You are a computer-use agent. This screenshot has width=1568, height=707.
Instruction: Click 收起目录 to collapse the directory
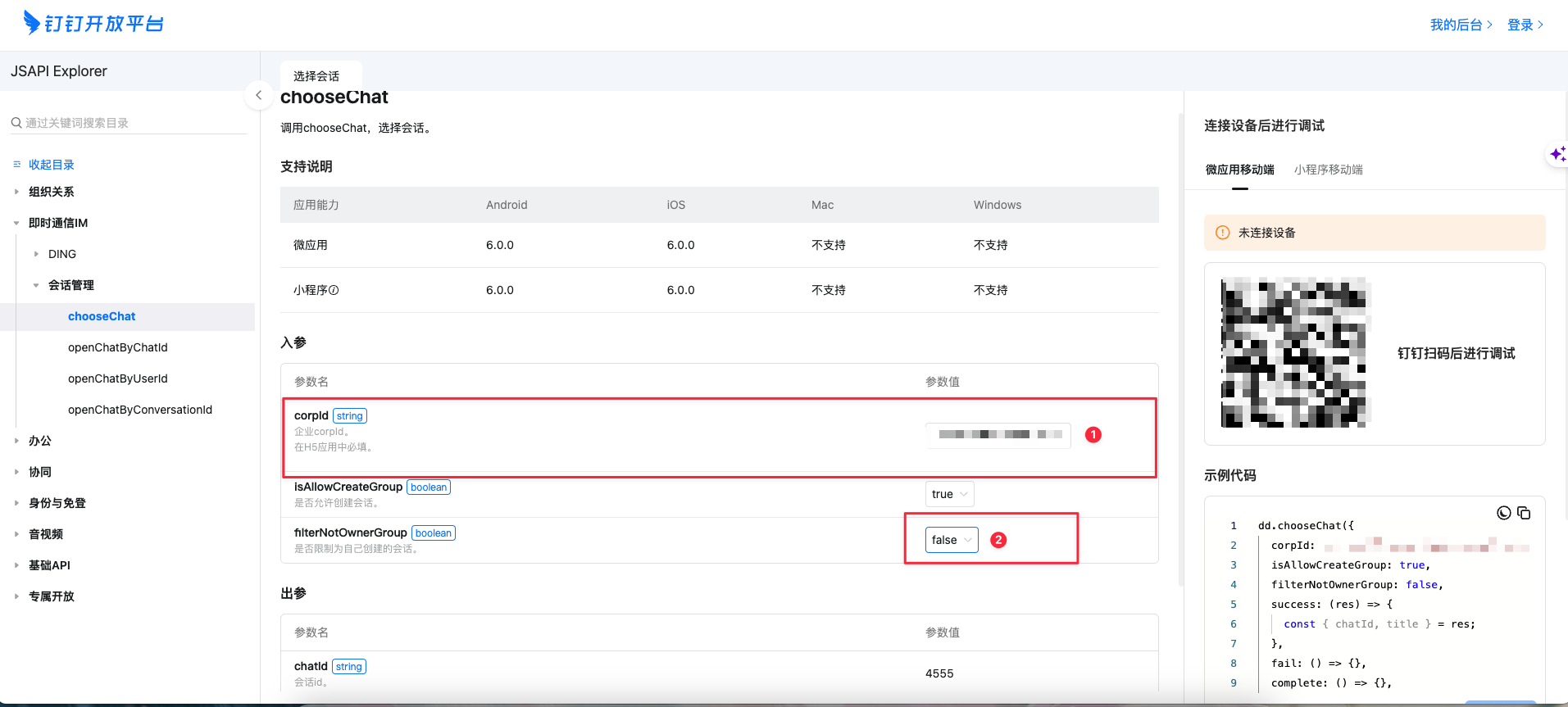pyautogui.click(x=52, y=165)
